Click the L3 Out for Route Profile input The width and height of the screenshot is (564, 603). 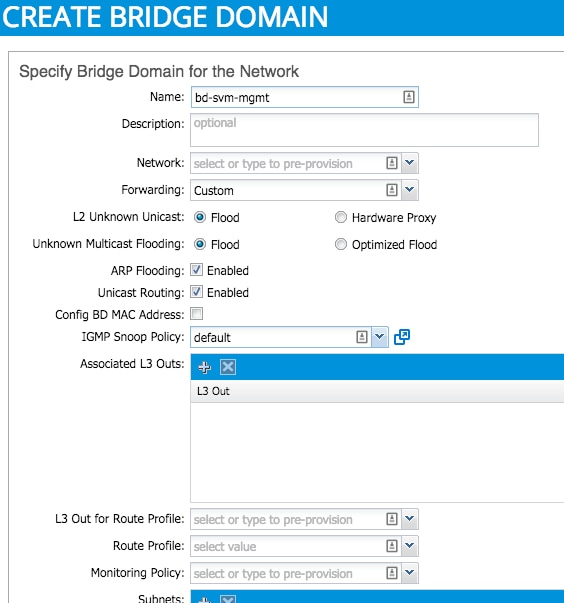point(296,519)
